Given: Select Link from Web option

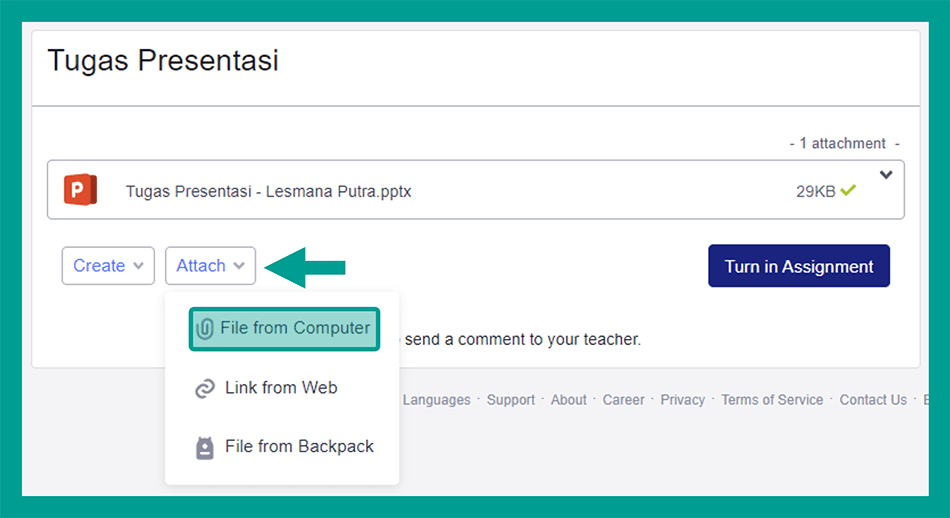Looking at the screenshot, I should pos(281,387).
